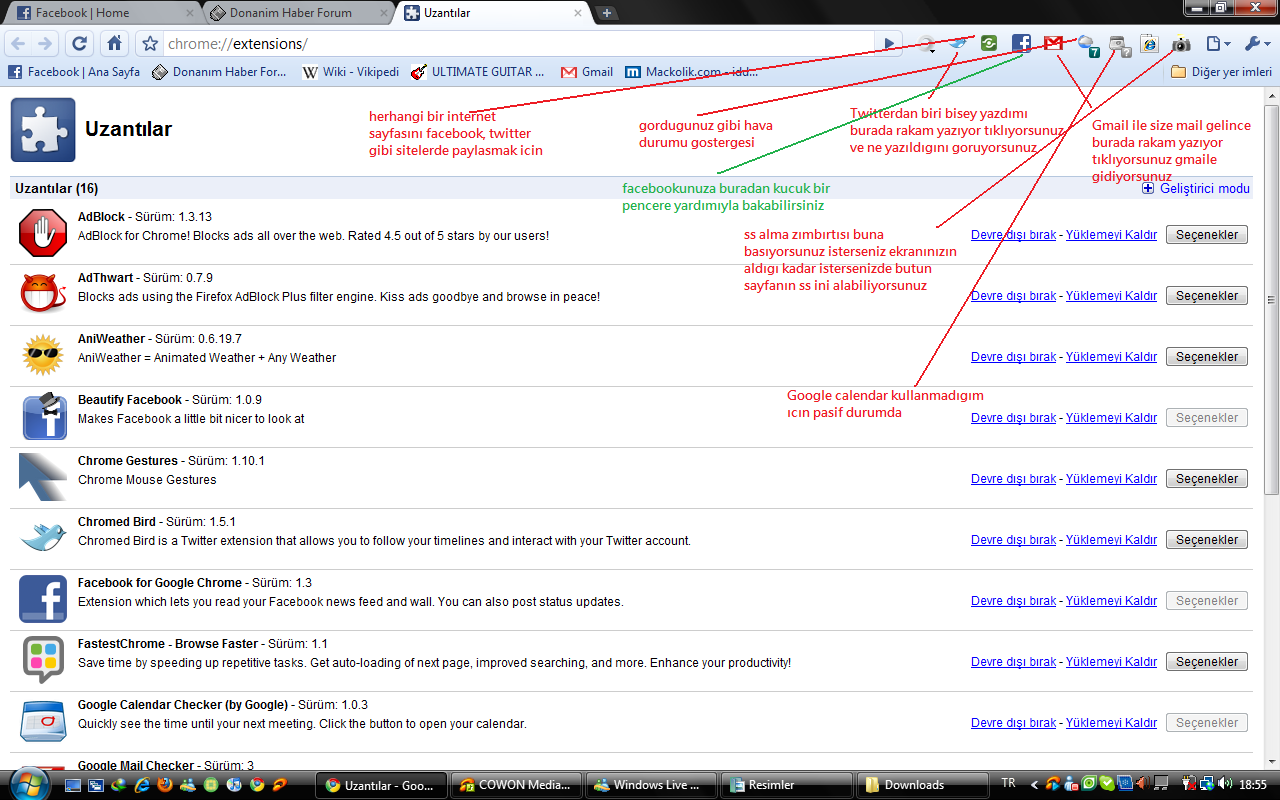Go back using the back arrow

coord(18,44)
